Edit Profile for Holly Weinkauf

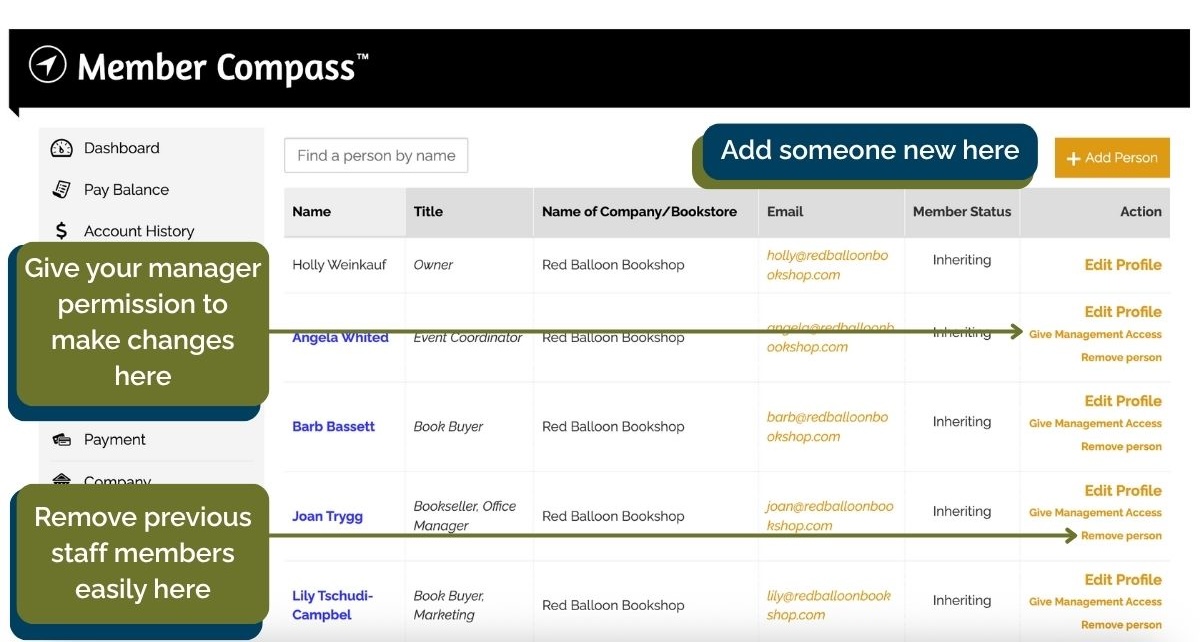coord(1122,265)
